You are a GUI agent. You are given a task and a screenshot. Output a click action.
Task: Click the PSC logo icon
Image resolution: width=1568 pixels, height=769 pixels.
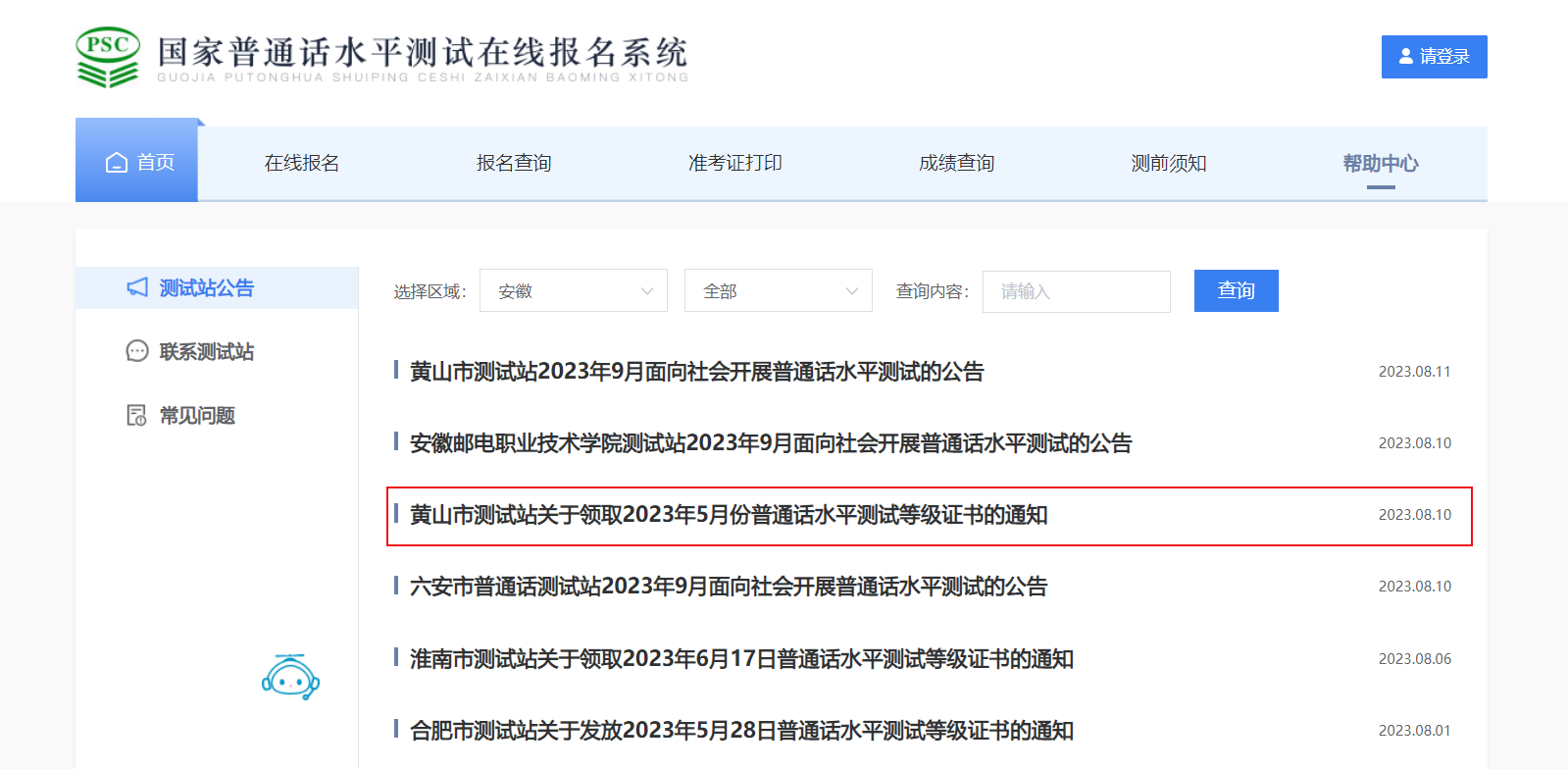pyautogui.click(x=108, y=57)
